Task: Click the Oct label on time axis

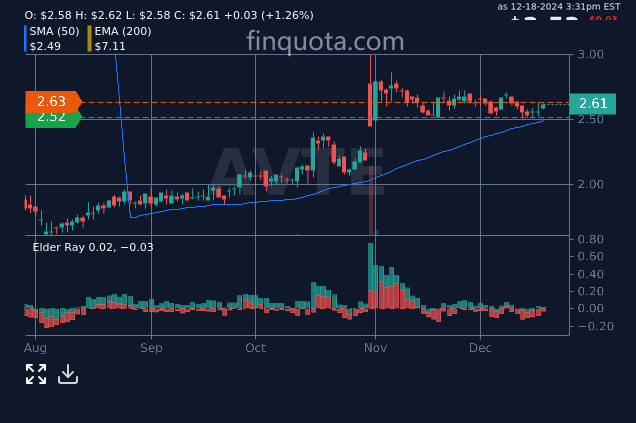Action: tap(256, 348)
